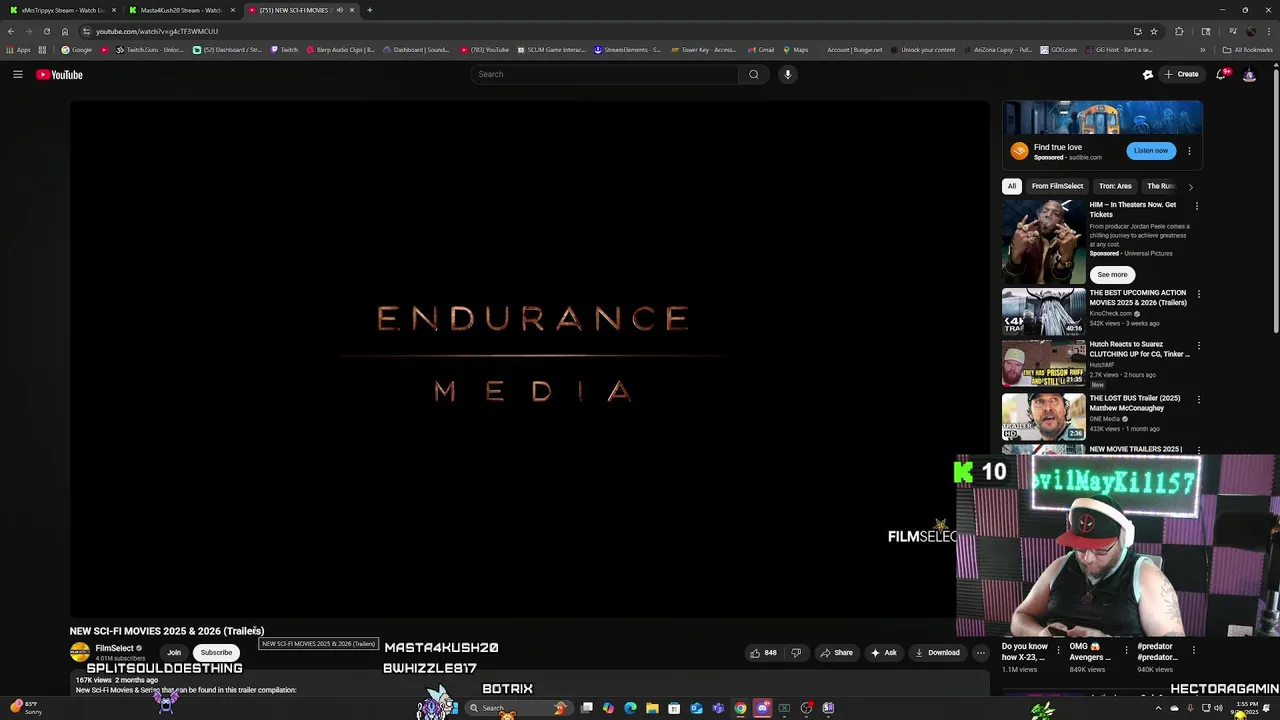Open Discord from the taskbar
Screen dimensions: 1280x720
coord(762,708)
